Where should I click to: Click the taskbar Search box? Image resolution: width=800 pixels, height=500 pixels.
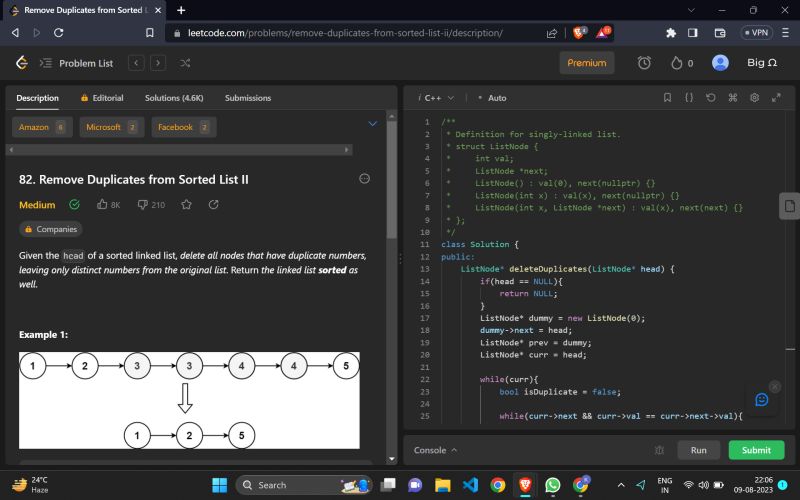304,485
